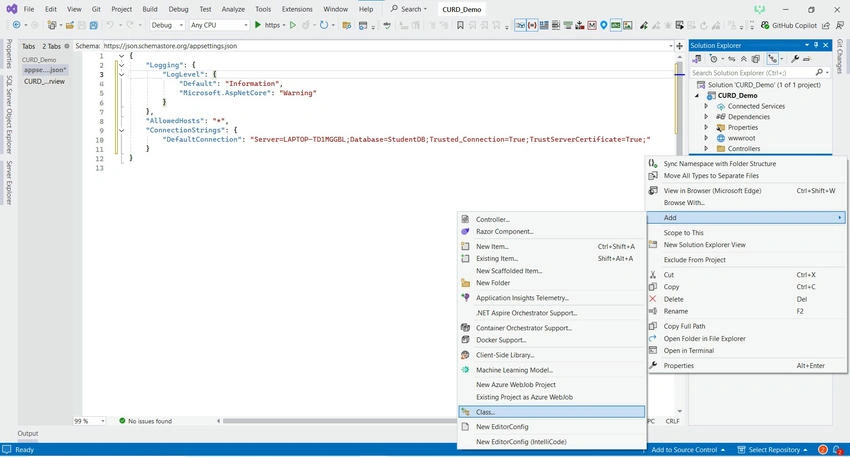The width and height of the screenshot is (850, 457).
Task: Start debugging with the green https play button
Action: tap(258, 25)
